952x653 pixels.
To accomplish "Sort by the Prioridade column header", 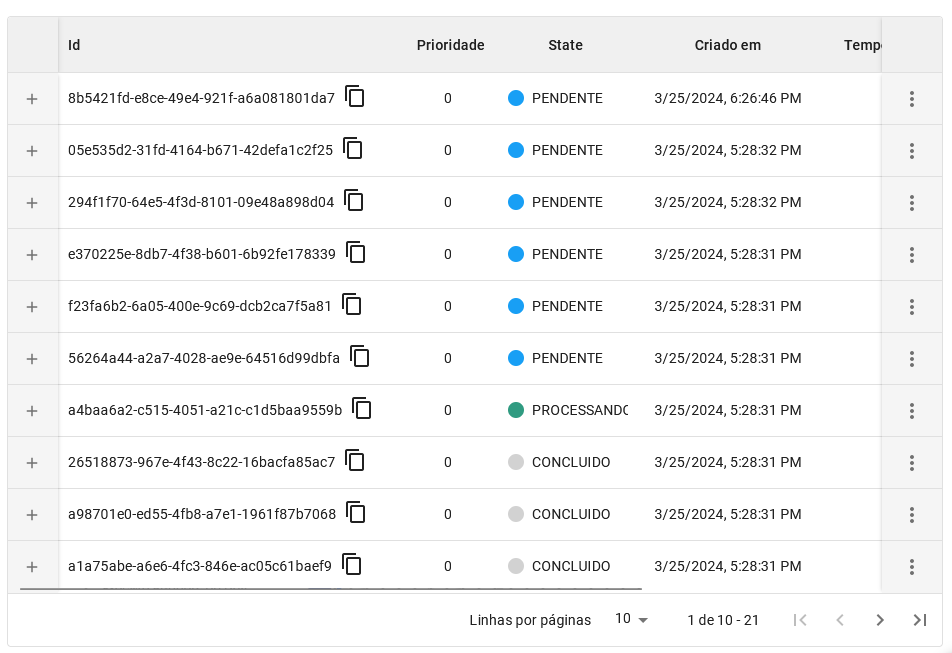I will click(450, 45).
